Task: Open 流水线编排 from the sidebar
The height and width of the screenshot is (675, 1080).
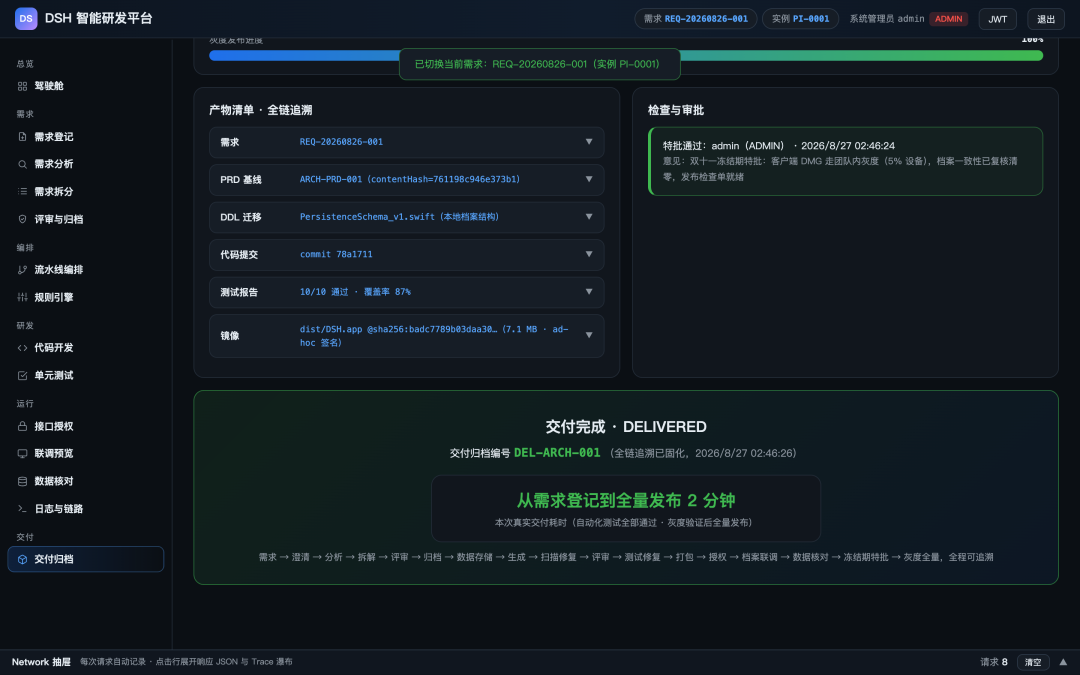Action: tap(85, 269)
